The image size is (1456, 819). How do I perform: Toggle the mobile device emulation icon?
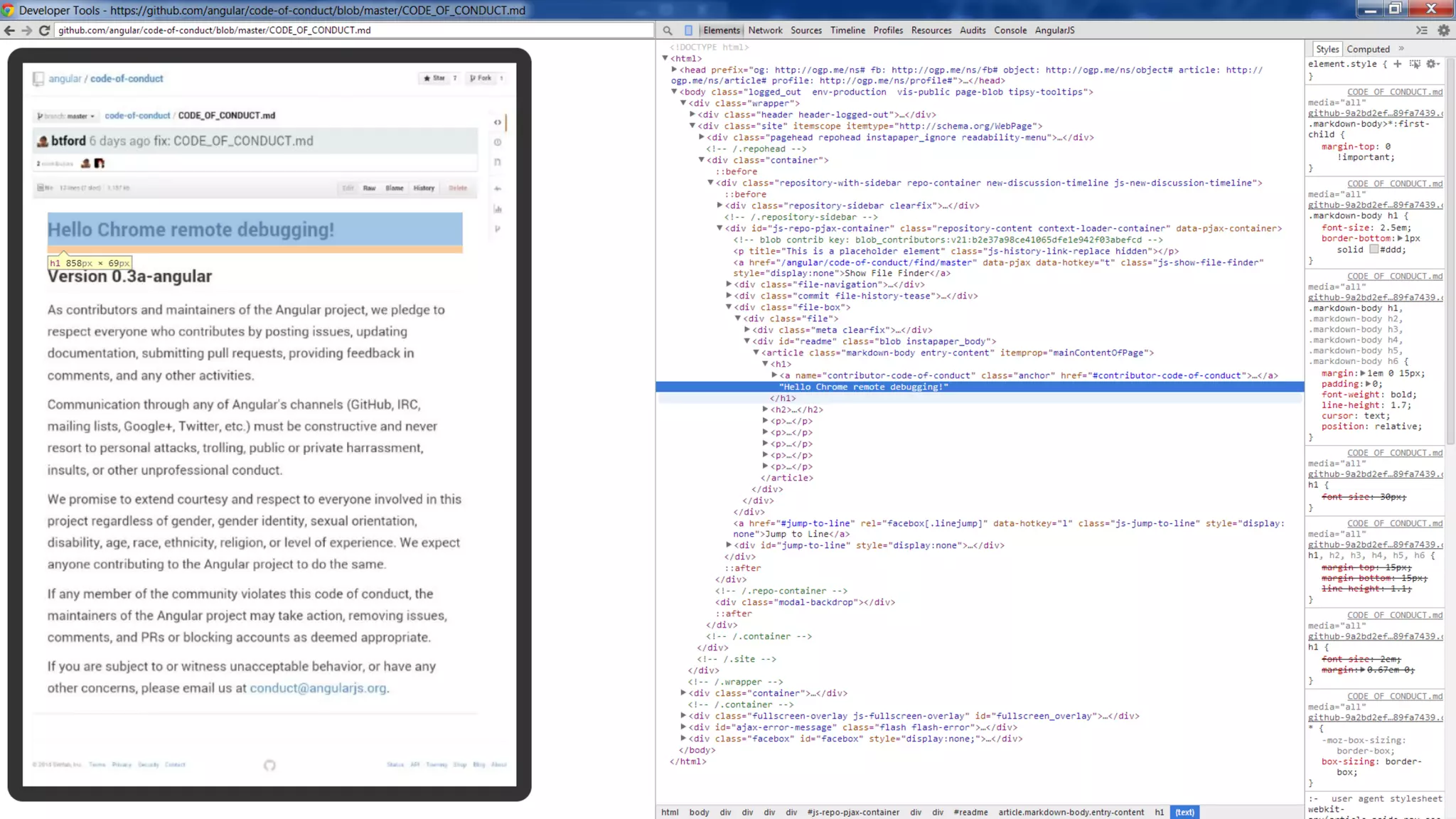click(x=688, y=31)
